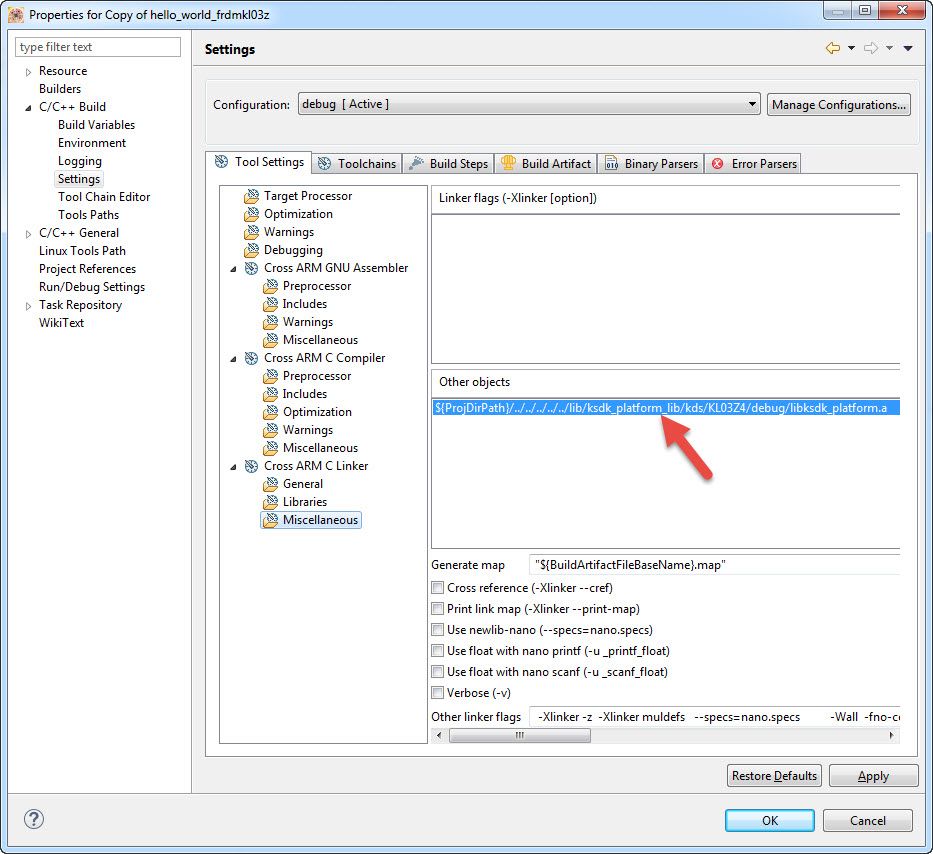Click the Cross ARM C Linker tool icon
Viewport: 933px width, 854px height.
[252, 466]
